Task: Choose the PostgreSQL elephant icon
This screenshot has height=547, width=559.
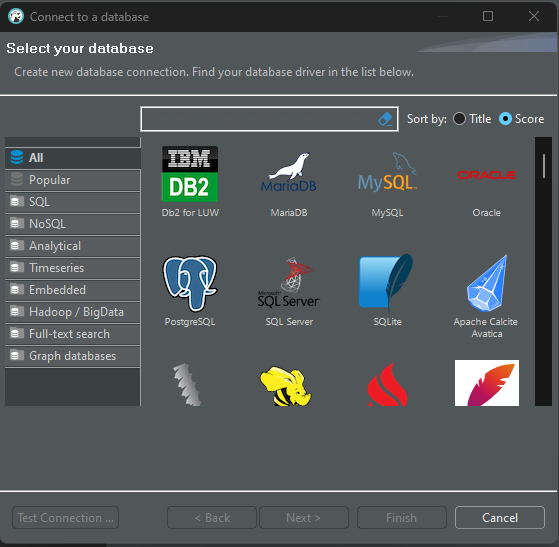Action: (x=190, y=291)
